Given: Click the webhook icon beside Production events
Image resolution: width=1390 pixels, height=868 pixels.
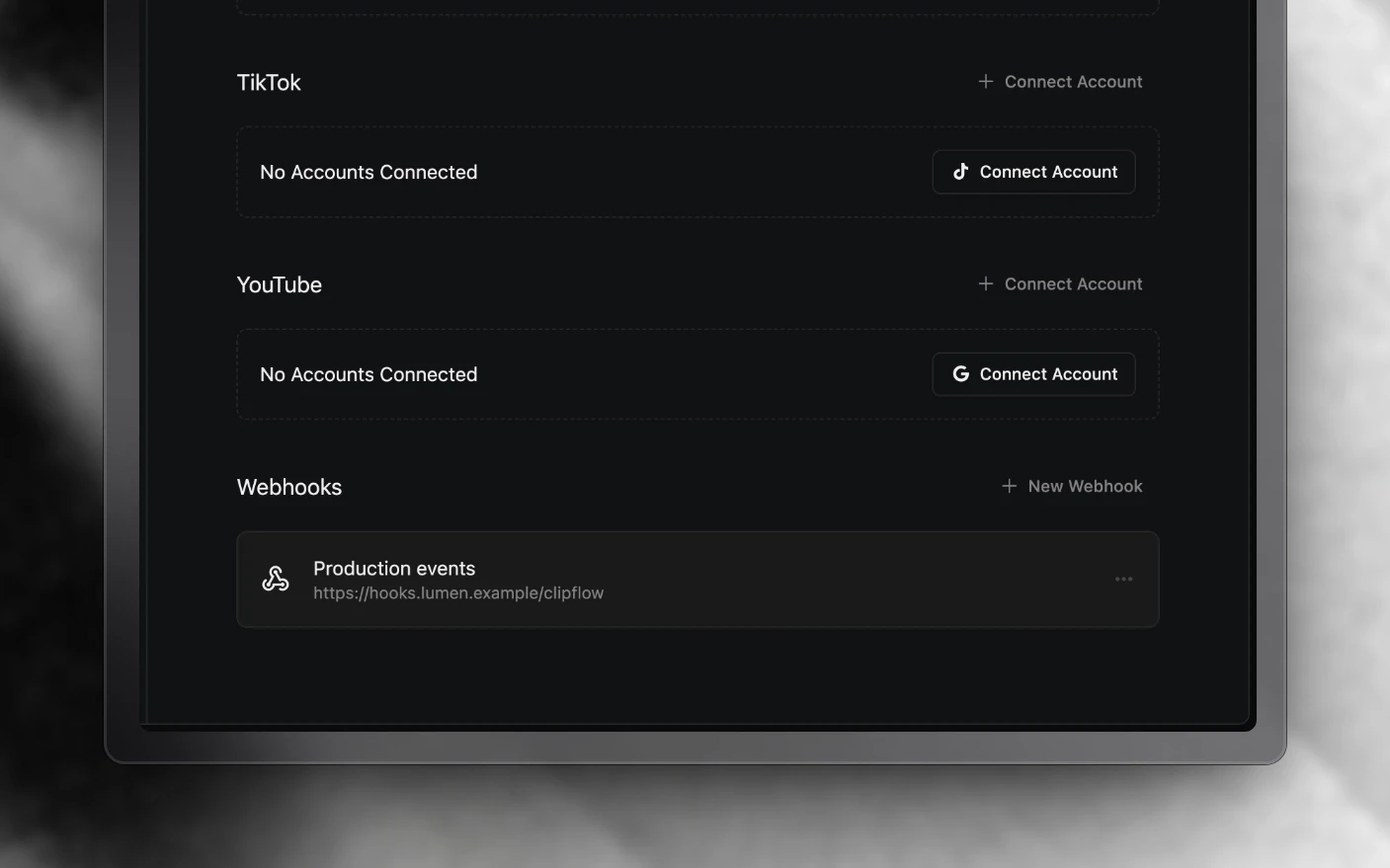Looking at the screenshot, I should click(276, 580).
